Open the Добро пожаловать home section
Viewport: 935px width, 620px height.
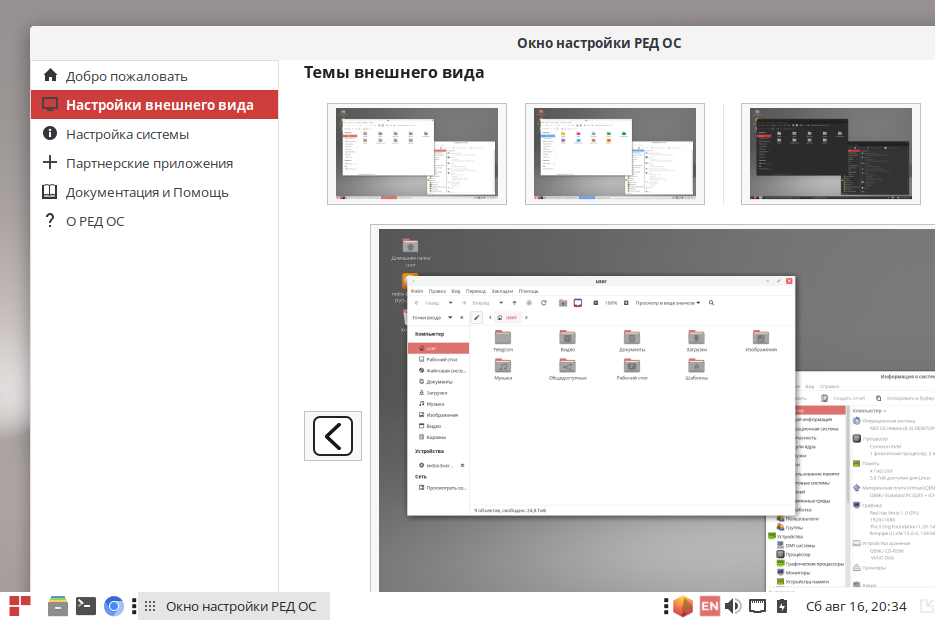pyautogui.click(x=154, y=76)
